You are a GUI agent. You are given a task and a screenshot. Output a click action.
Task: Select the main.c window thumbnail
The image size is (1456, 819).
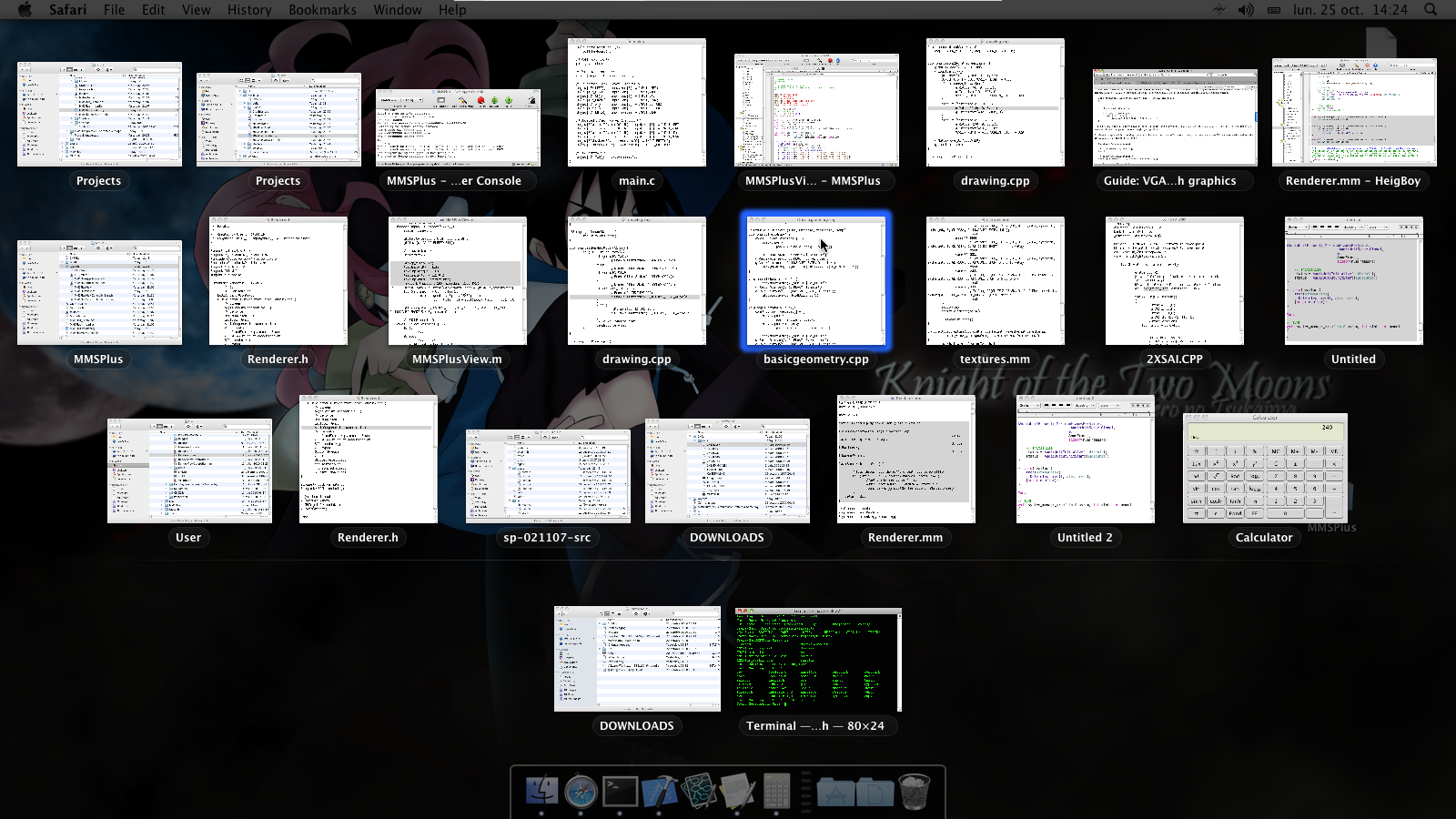pos(636,102)
